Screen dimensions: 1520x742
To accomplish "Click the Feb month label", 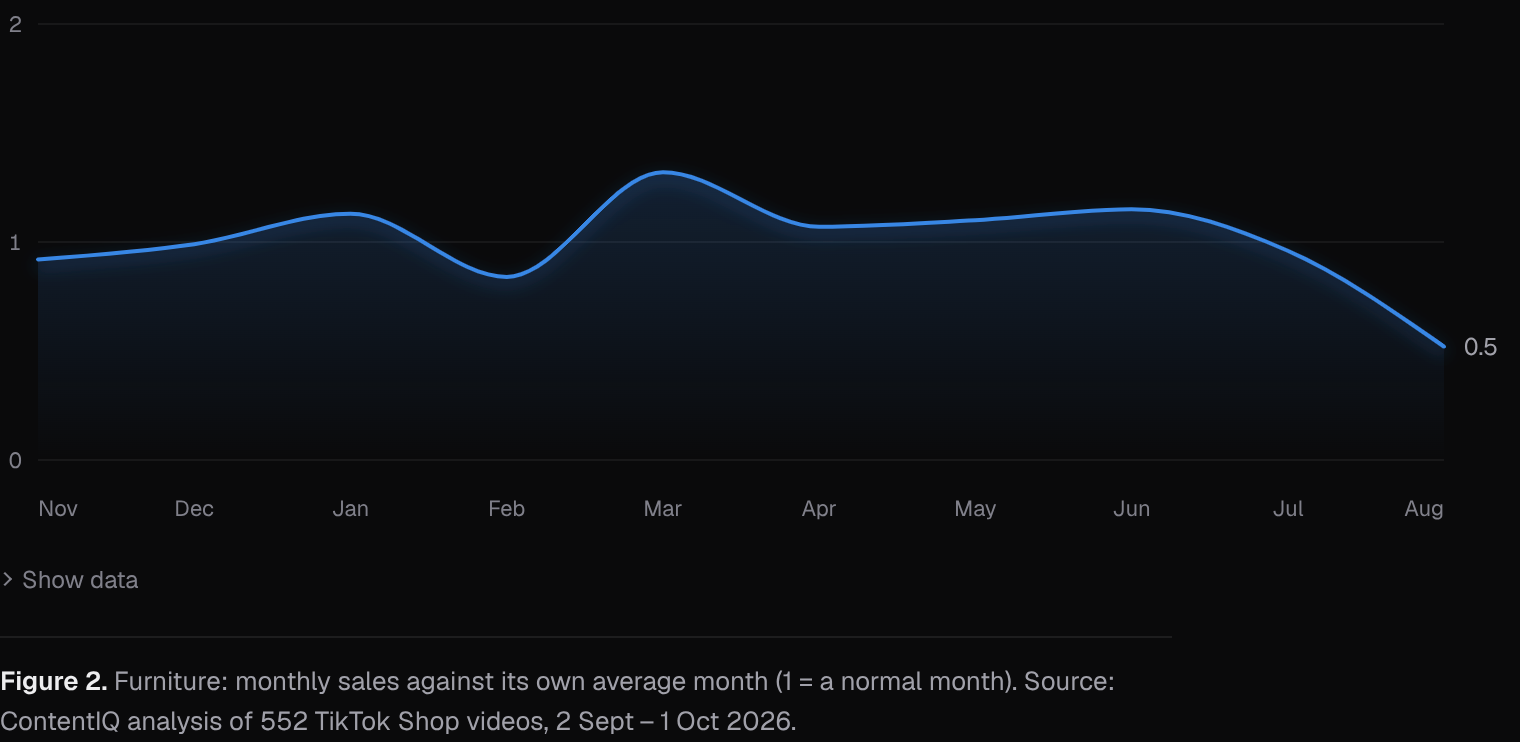I will click(x=506, y=509).
